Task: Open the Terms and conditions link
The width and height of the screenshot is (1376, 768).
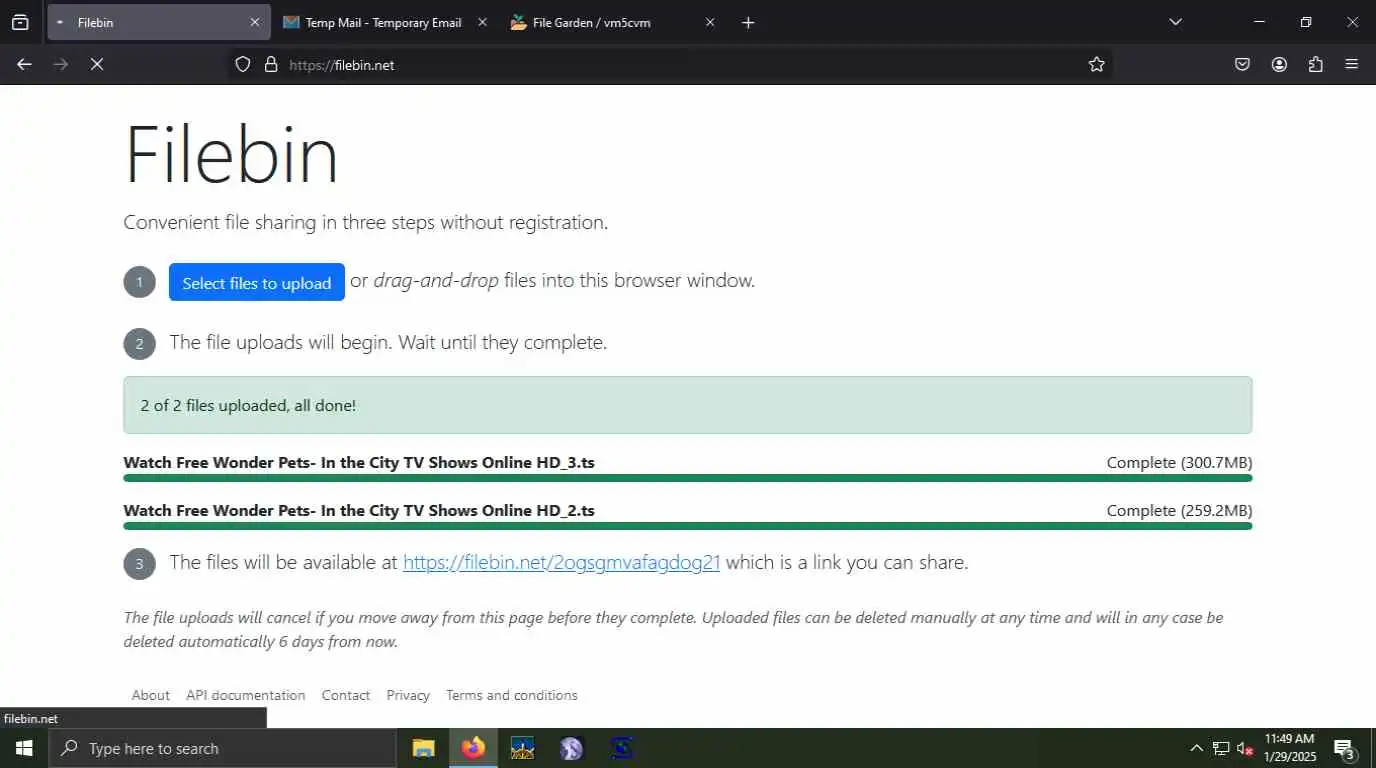Action: [x=512, y=695]
